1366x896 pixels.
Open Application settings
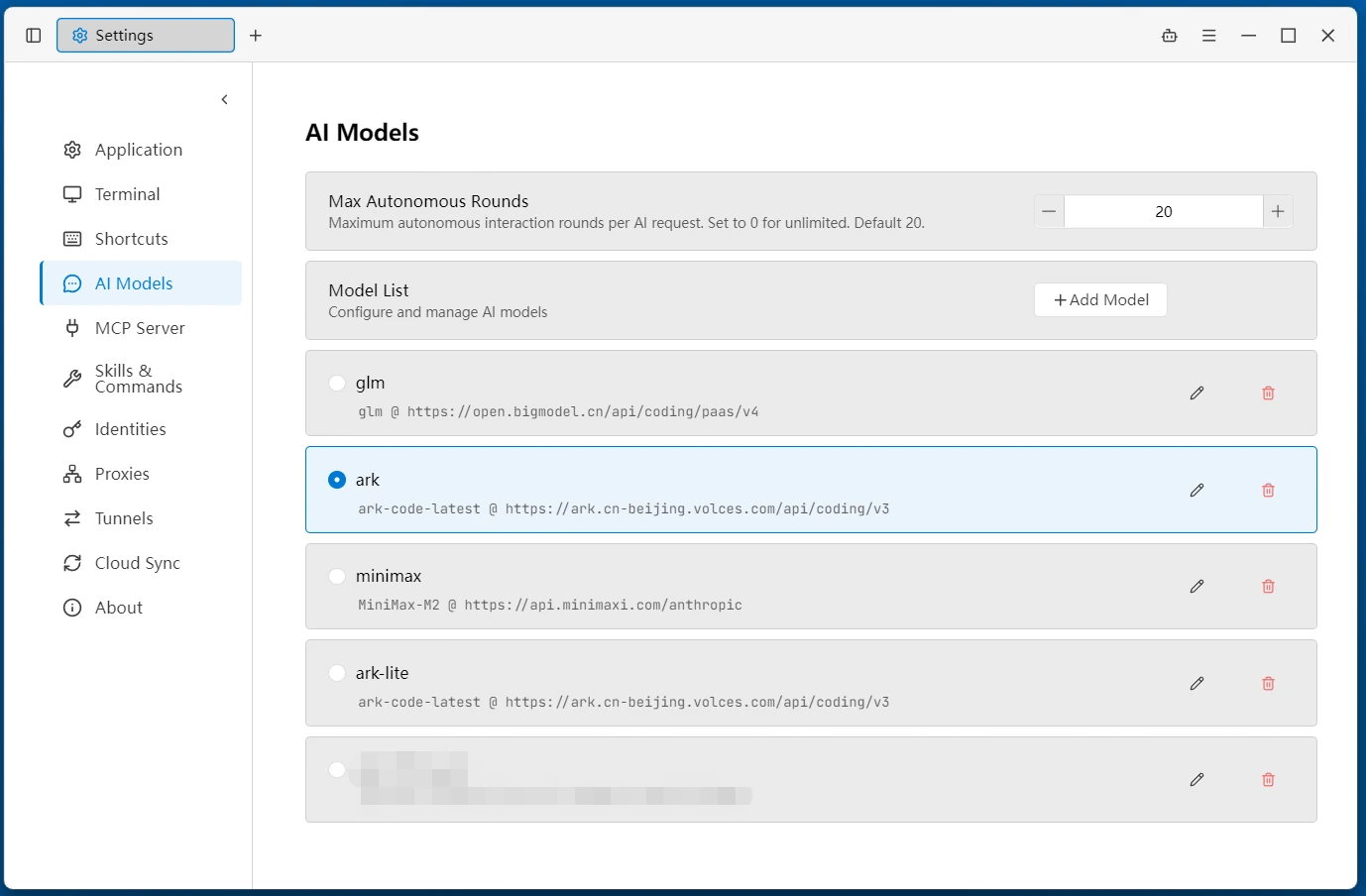coord(141,150)
